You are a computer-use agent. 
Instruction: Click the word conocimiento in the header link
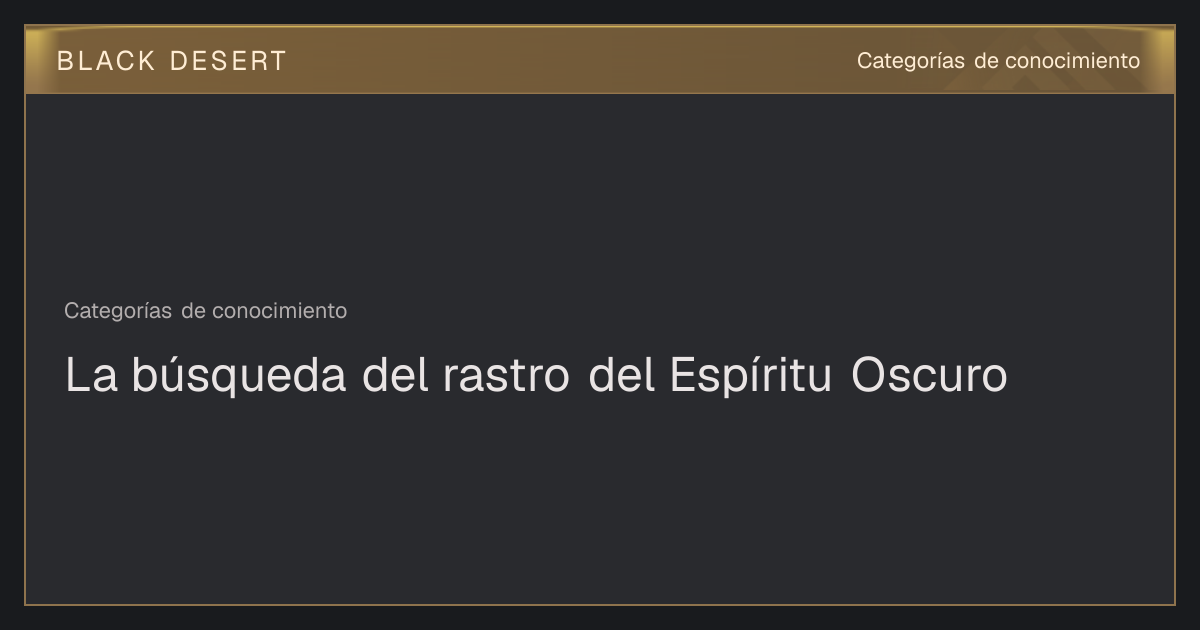[1072, 61]
